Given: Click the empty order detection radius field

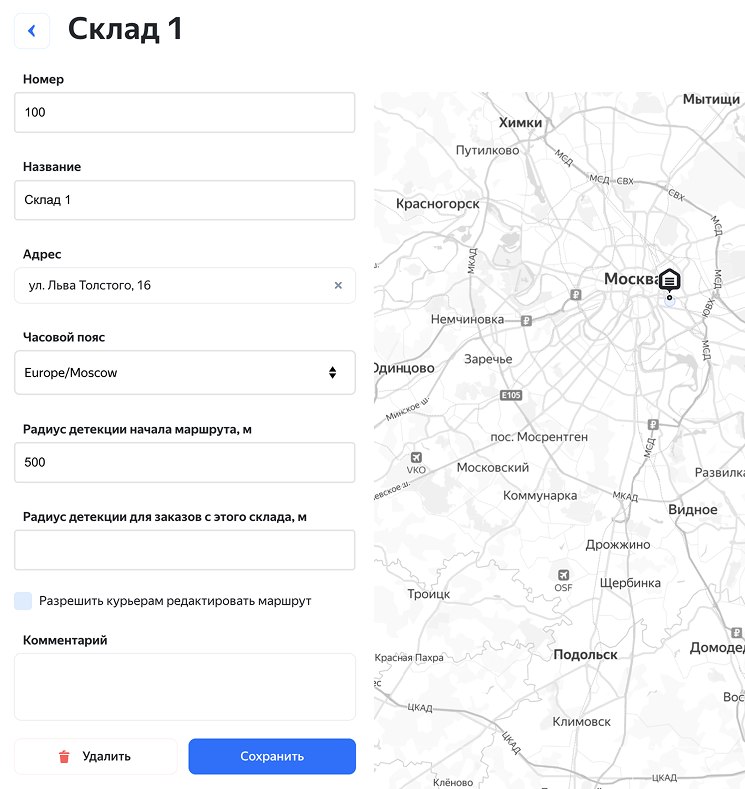Looking at the screenshot, I should [185, 550].
